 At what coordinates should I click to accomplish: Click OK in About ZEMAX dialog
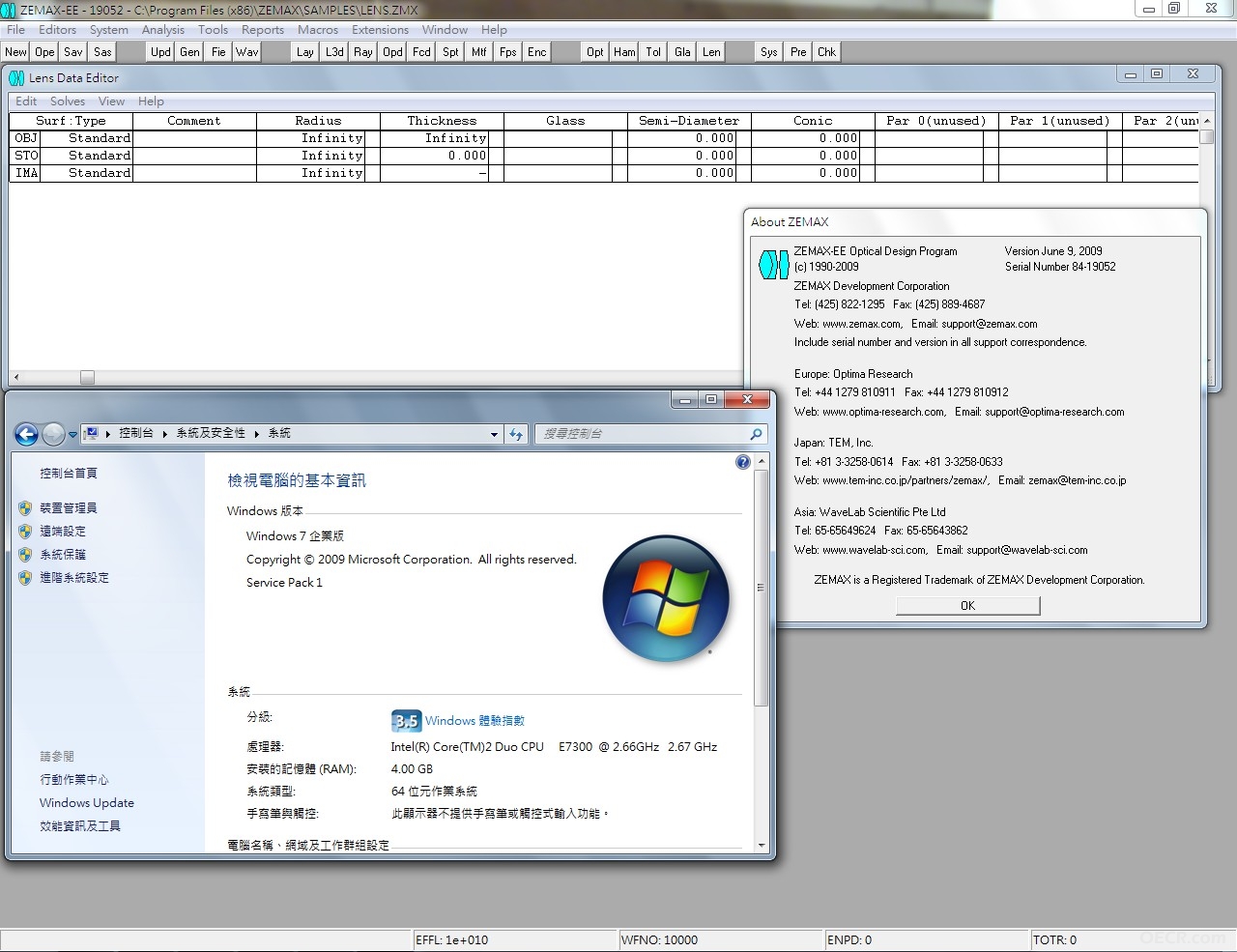pos(967,606)
